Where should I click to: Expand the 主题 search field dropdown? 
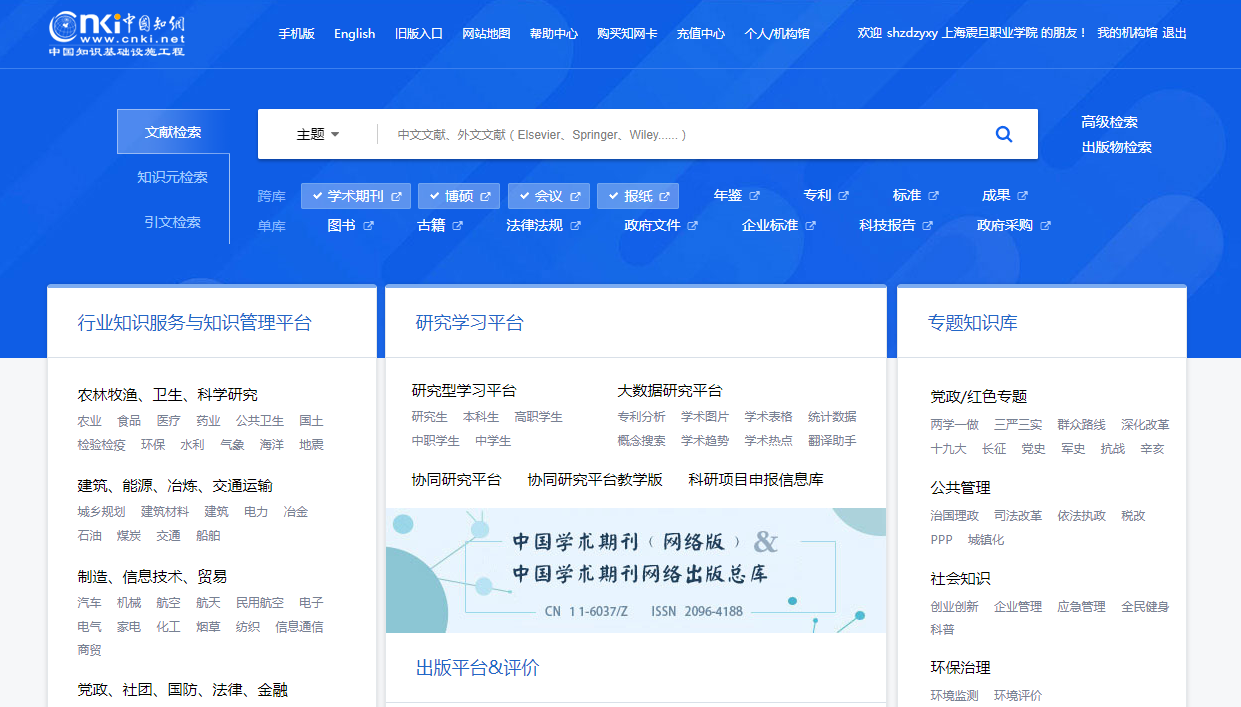click(318, 134)
